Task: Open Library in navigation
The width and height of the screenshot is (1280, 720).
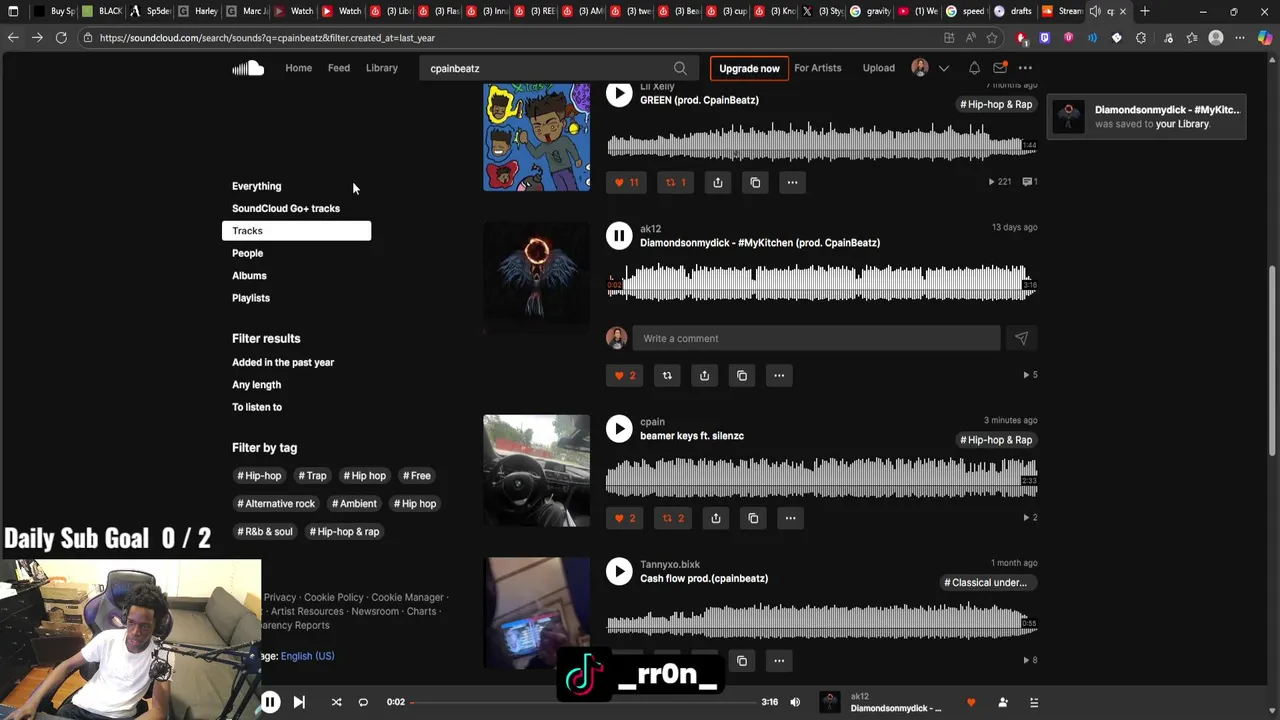Action: point(382,68)
